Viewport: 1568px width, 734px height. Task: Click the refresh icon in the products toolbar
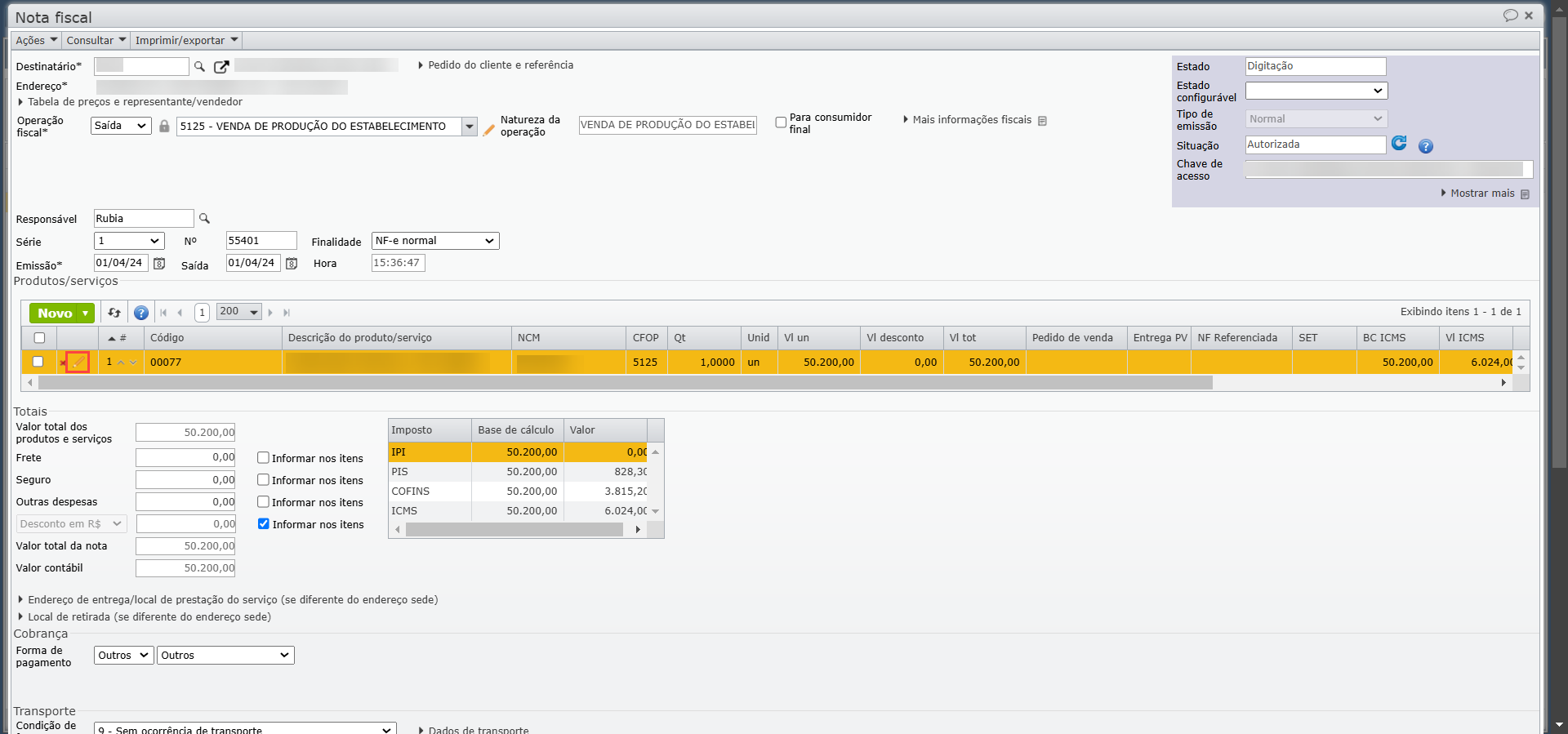click(x=114, y=313)
